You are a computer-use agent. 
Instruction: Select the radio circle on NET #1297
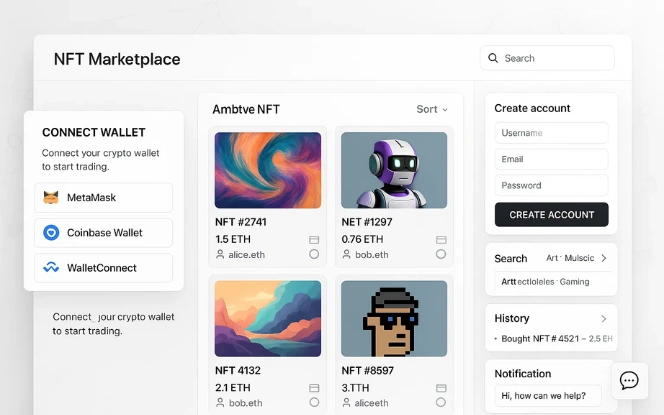tap(440, 255)
